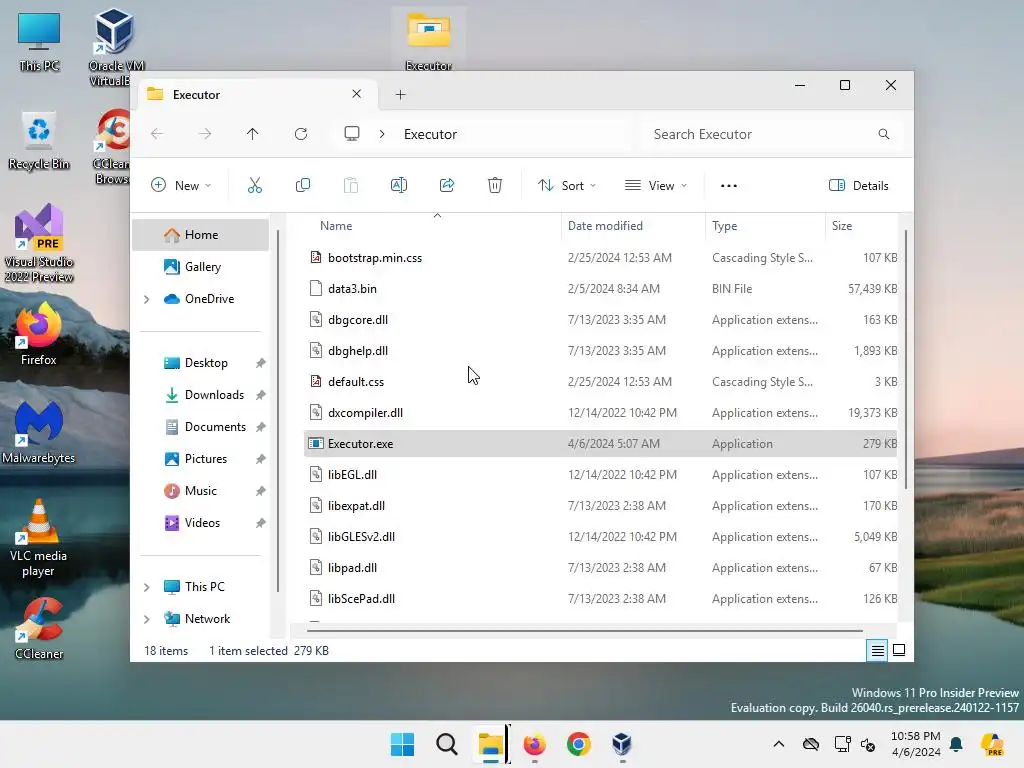Click Executor in the address breadcrumb

(x=430, y=134)
